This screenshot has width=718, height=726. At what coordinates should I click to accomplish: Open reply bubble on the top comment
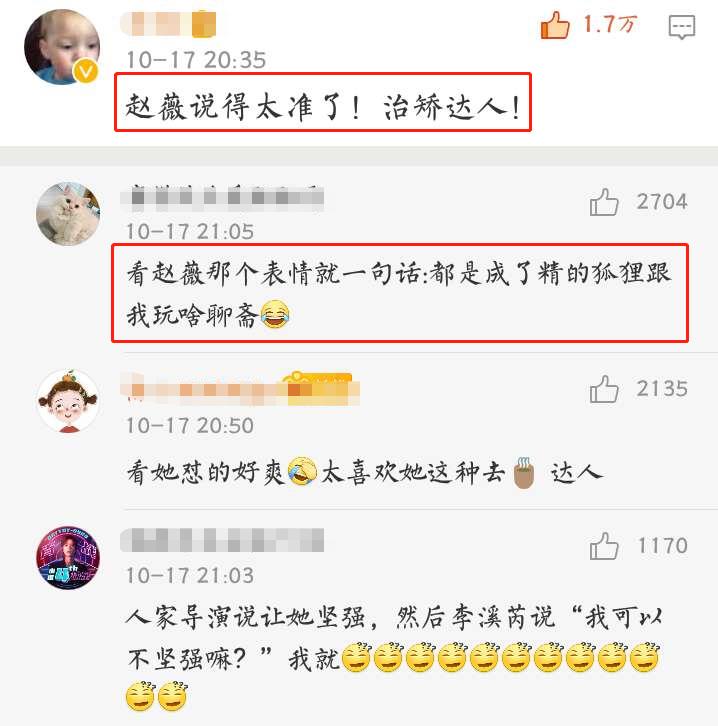[681, 26]
